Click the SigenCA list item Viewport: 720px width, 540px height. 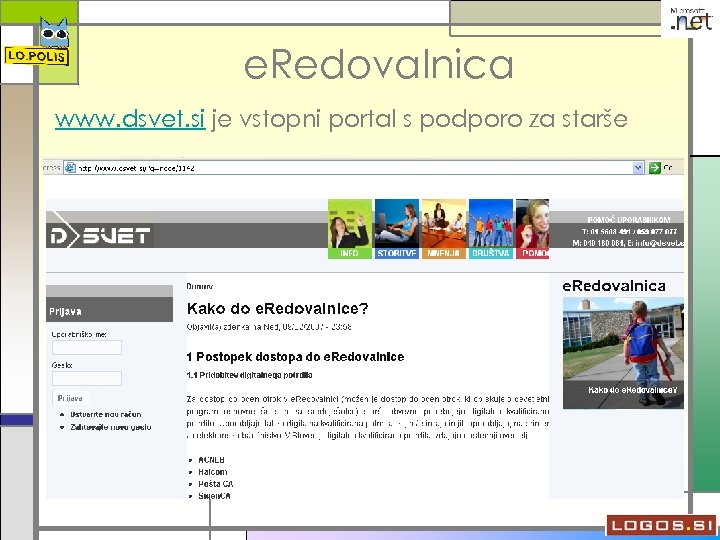click(214, 496)
